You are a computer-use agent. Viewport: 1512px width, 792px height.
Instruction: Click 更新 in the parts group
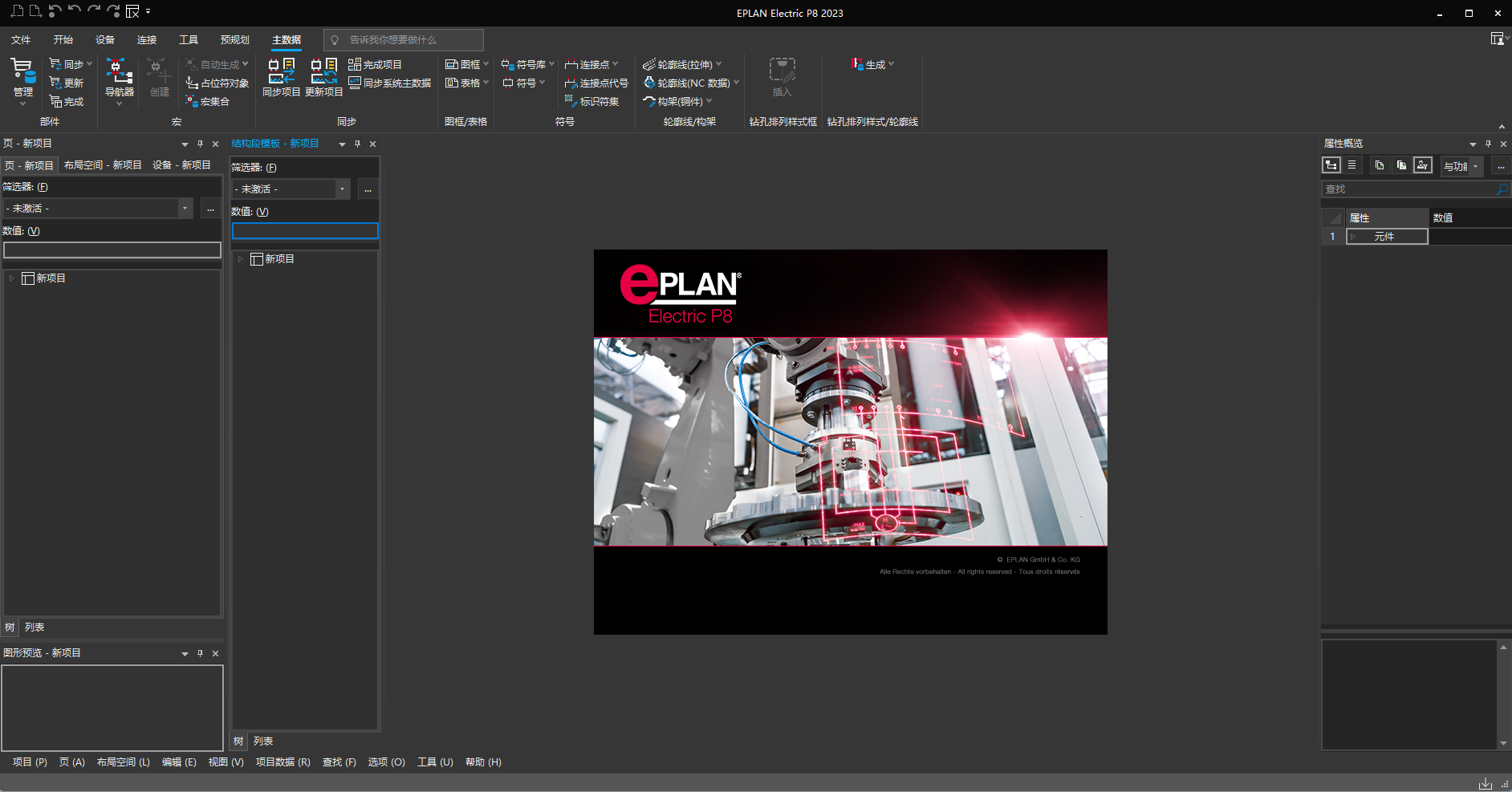[x=67, y=83]
